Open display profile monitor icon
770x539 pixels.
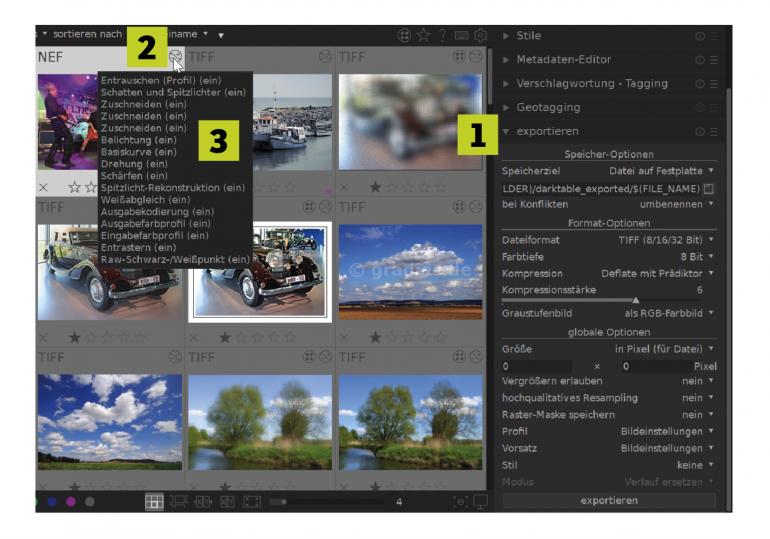[x=480, y=502]
